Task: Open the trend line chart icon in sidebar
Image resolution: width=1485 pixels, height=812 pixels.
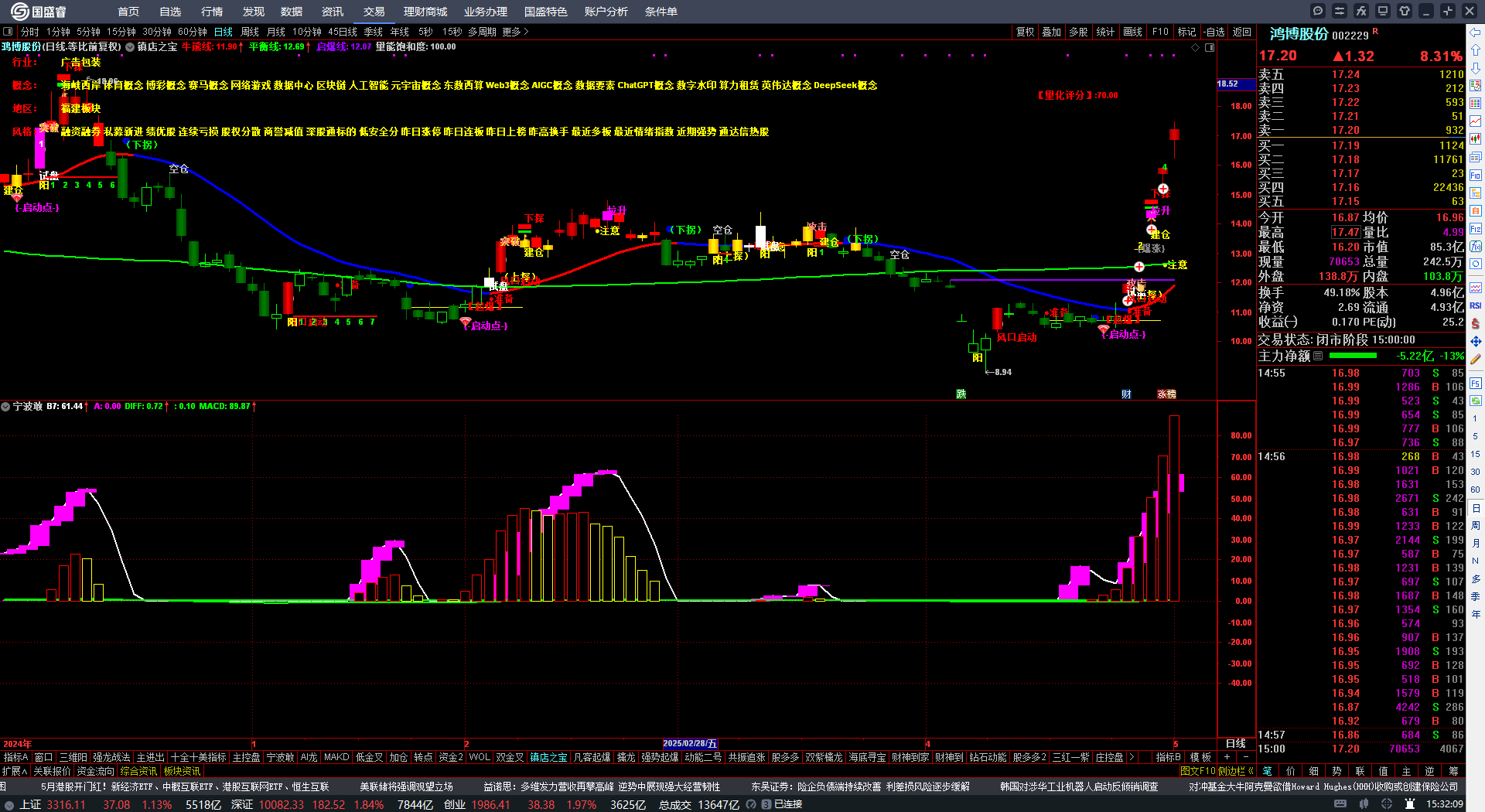Action: (1476, 121)
